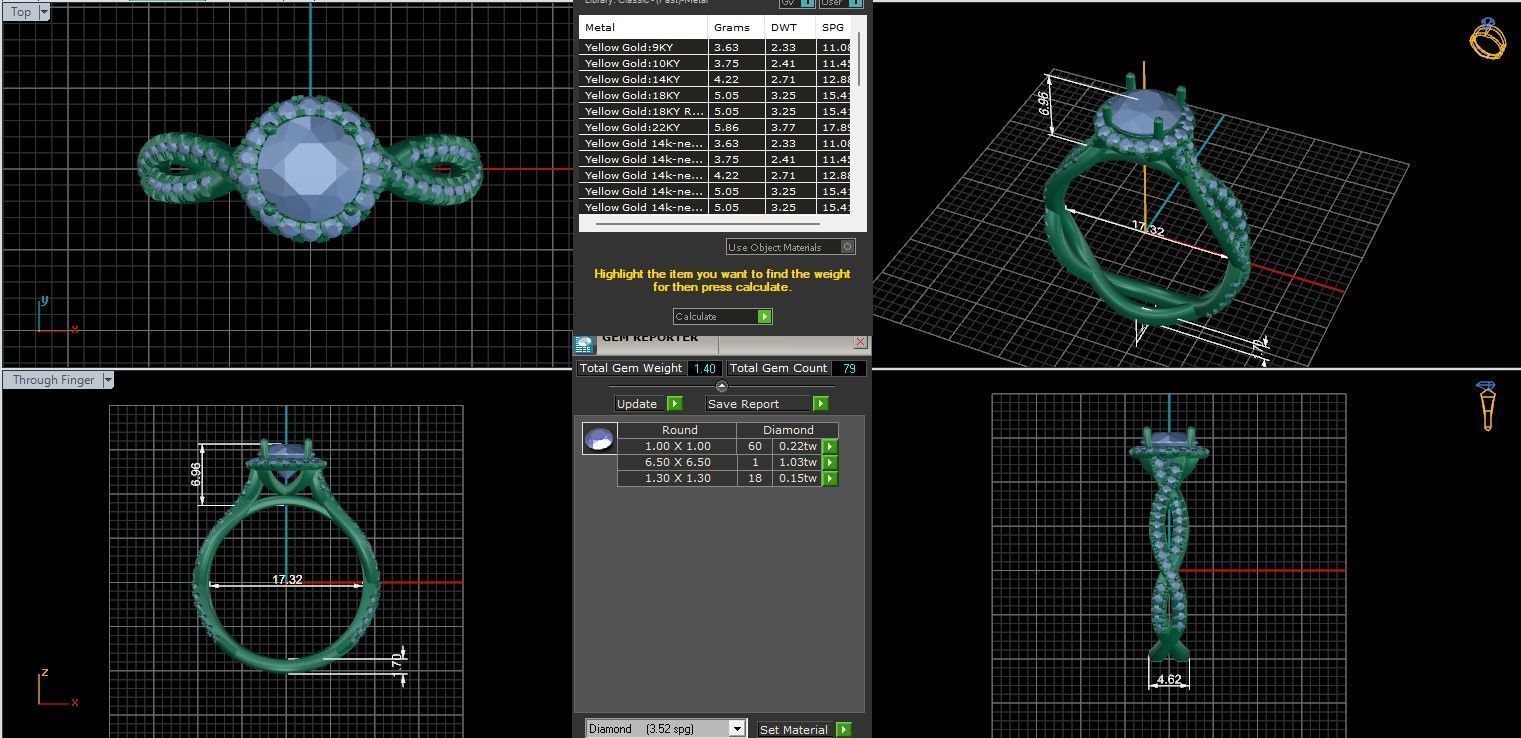Click the DWT column header
1521x738 pixels.
click(790, 27)
